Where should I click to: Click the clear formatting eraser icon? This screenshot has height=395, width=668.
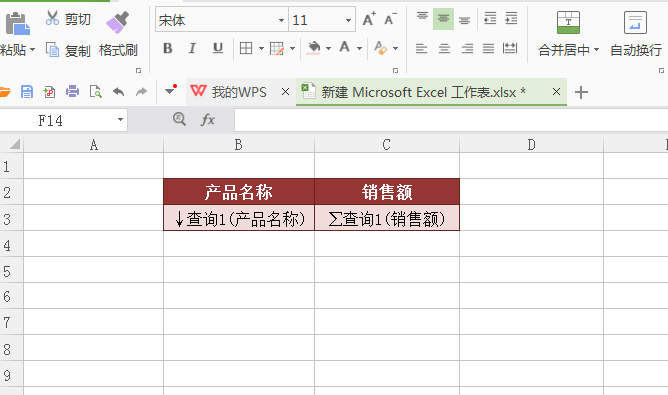380,48
